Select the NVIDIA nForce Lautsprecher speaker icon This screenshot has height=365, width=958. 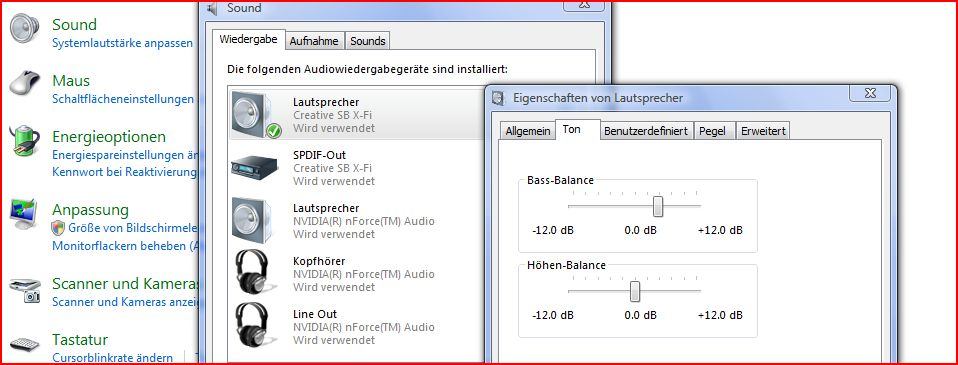253,220
